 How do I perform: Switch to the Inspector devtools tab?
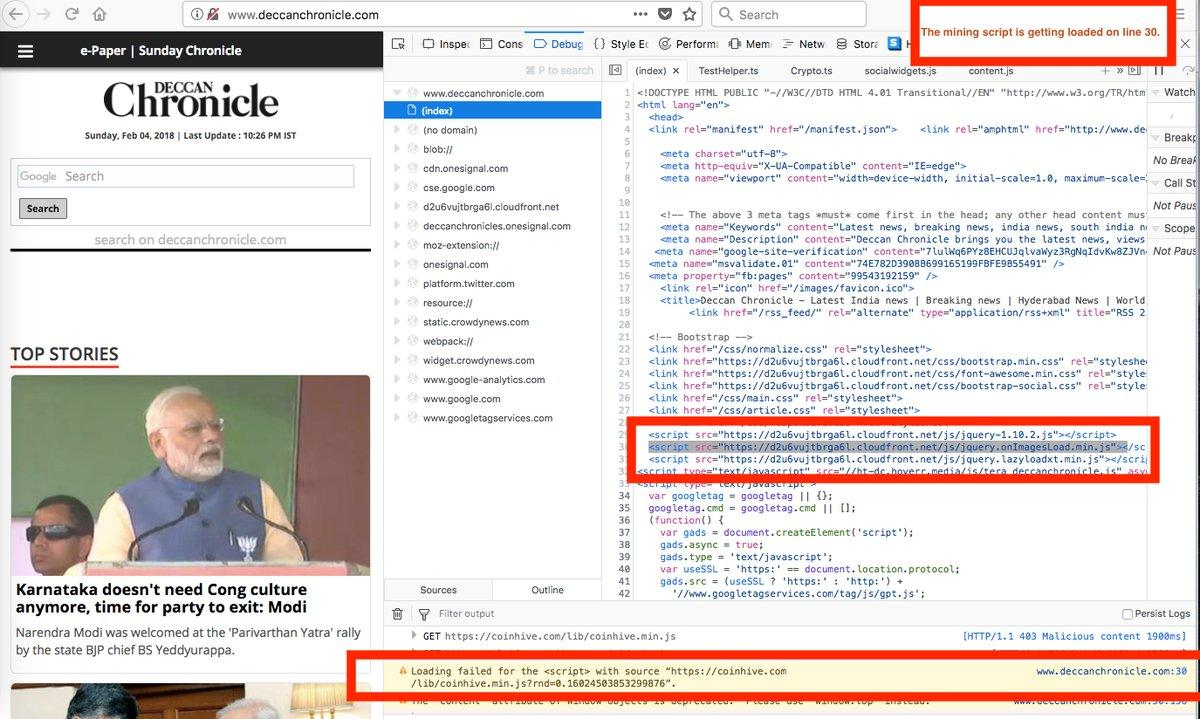(446, 44)
